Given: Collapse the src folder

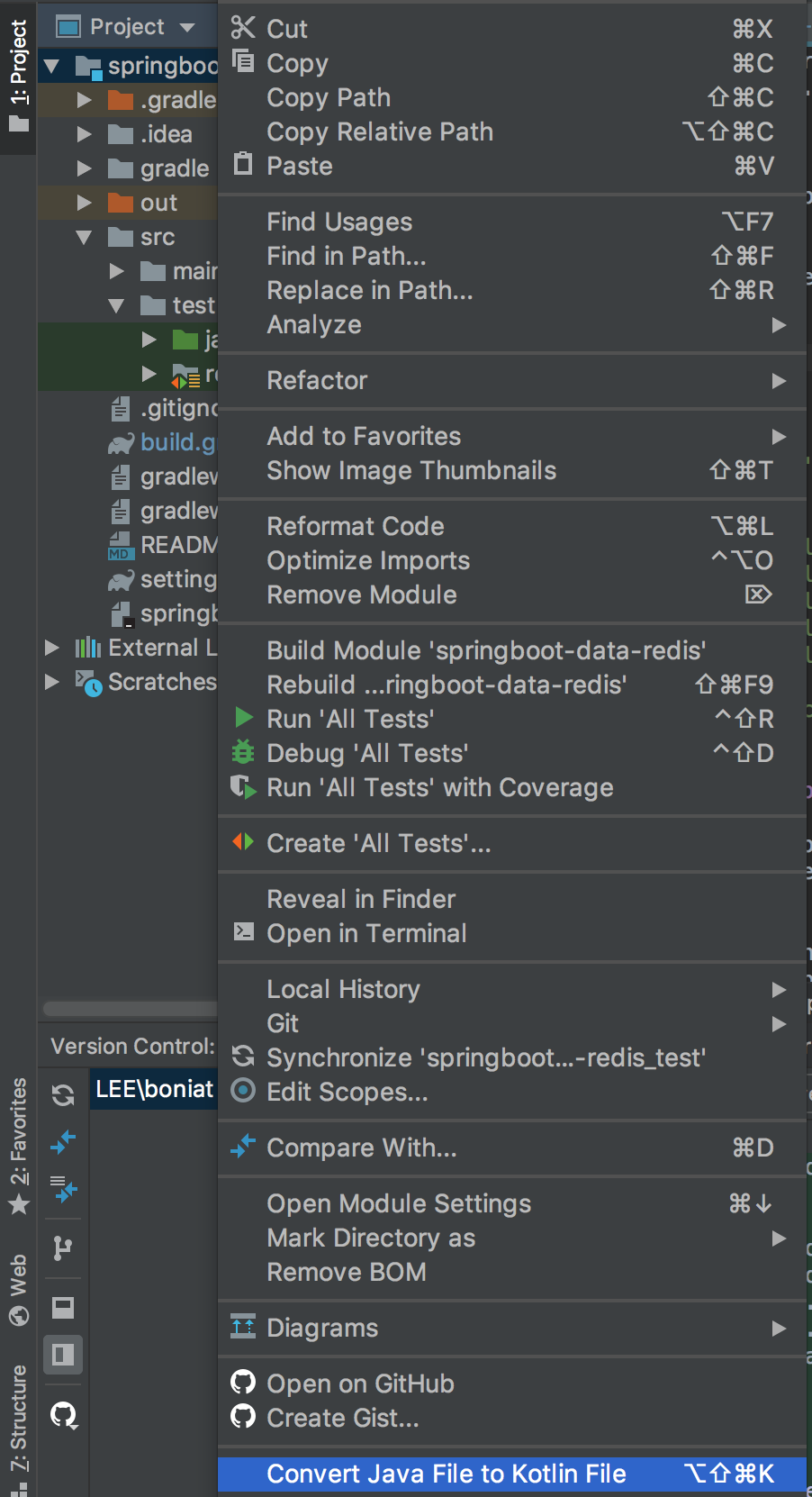Looking at the screenshot, I should 85,237.
